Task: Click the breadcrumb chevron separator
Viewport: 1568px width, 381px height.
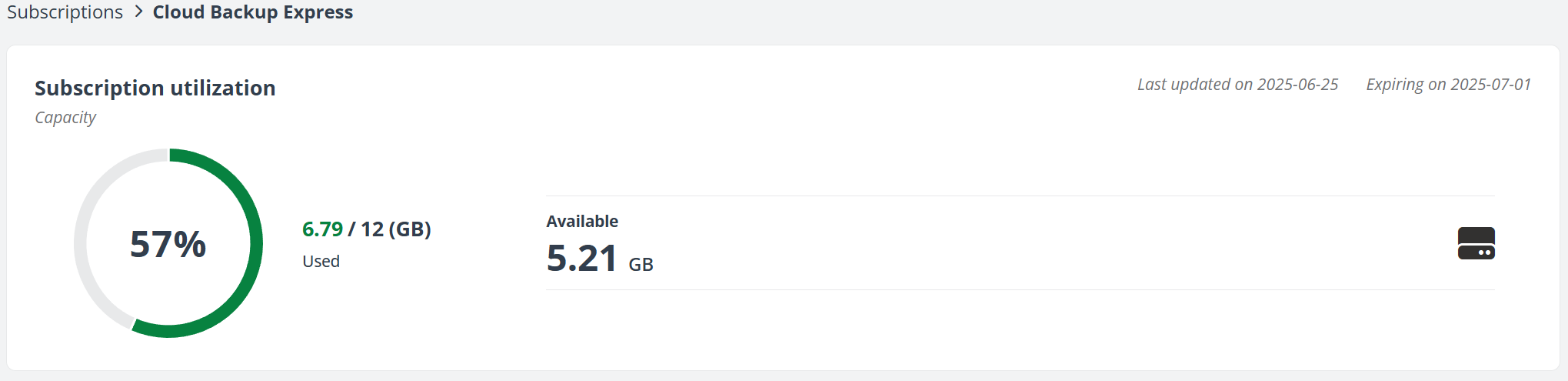Action: click(x=138, y=12)
